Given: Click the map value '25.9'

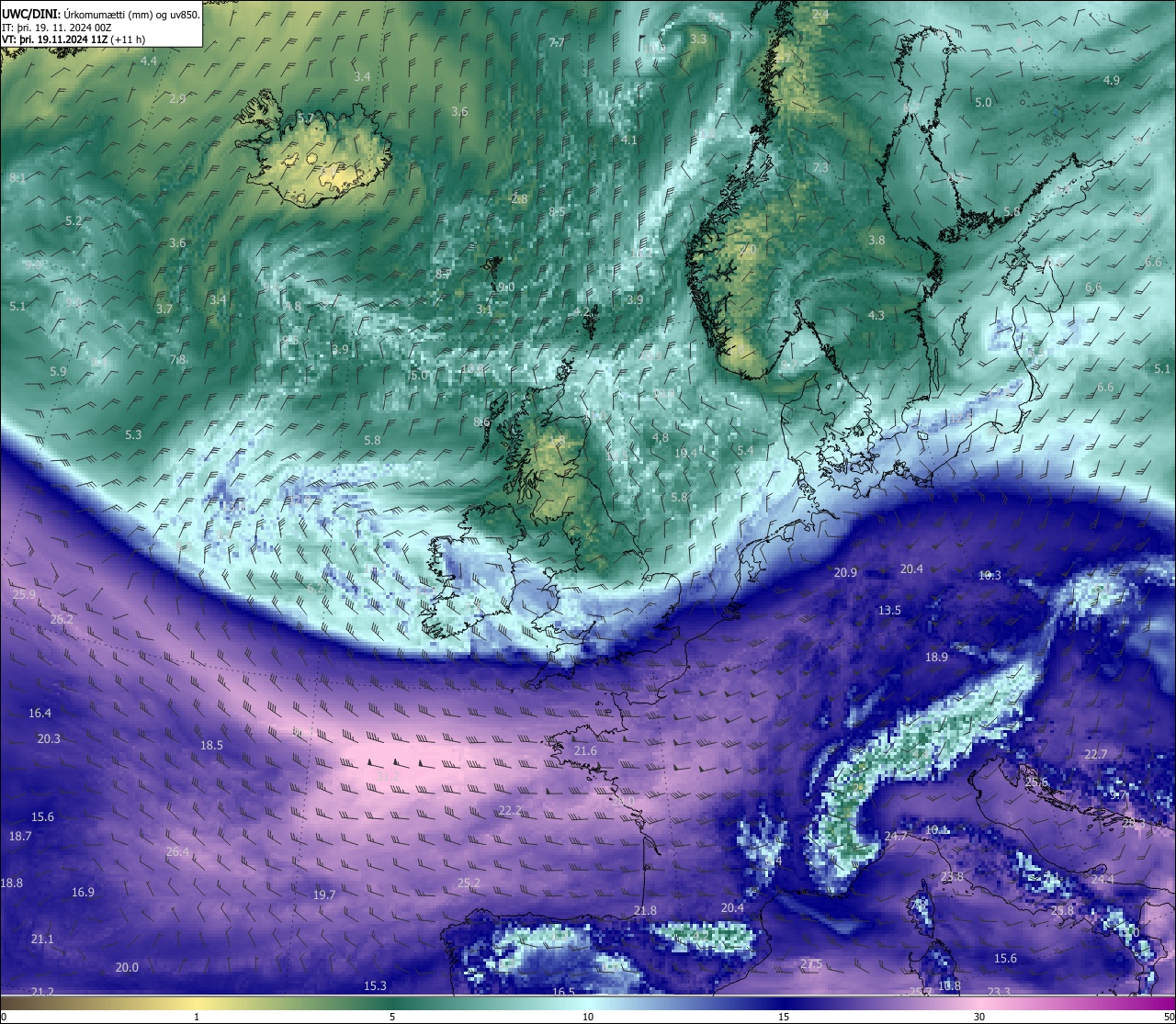Looking at the screenshot, I should click(25, 594).
